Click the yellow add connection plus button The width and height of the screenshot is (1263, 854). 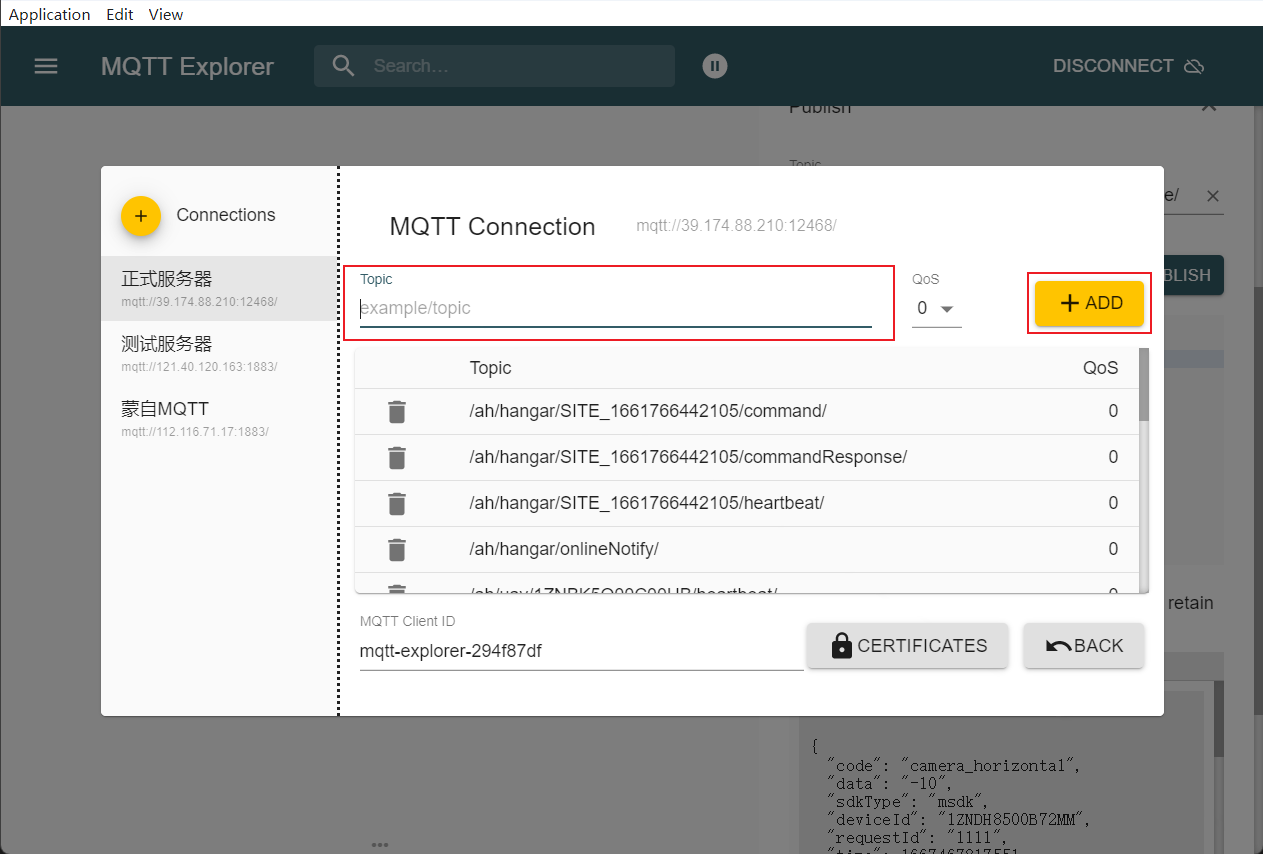click(141, 216)
